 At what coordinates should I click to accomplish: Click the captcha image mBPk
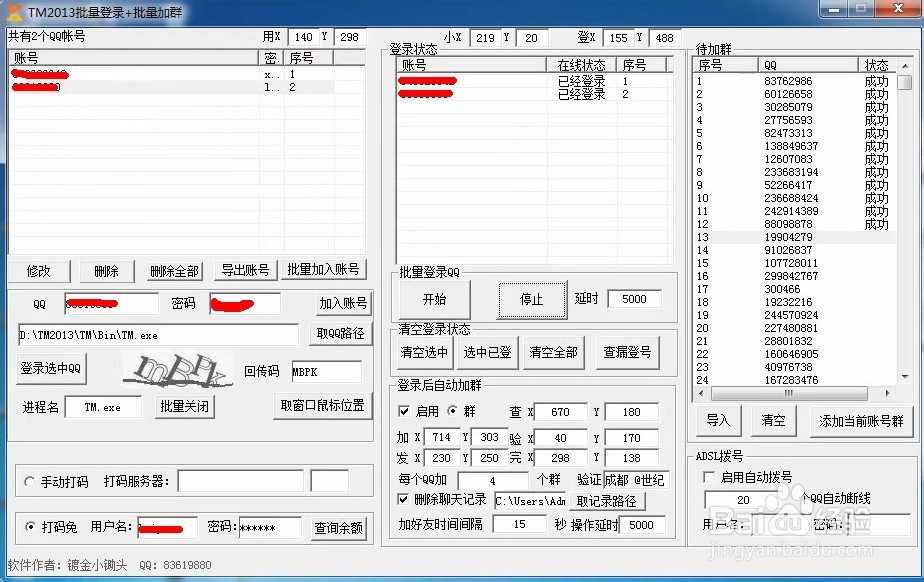pyautogui.click(x=178, y=370)
